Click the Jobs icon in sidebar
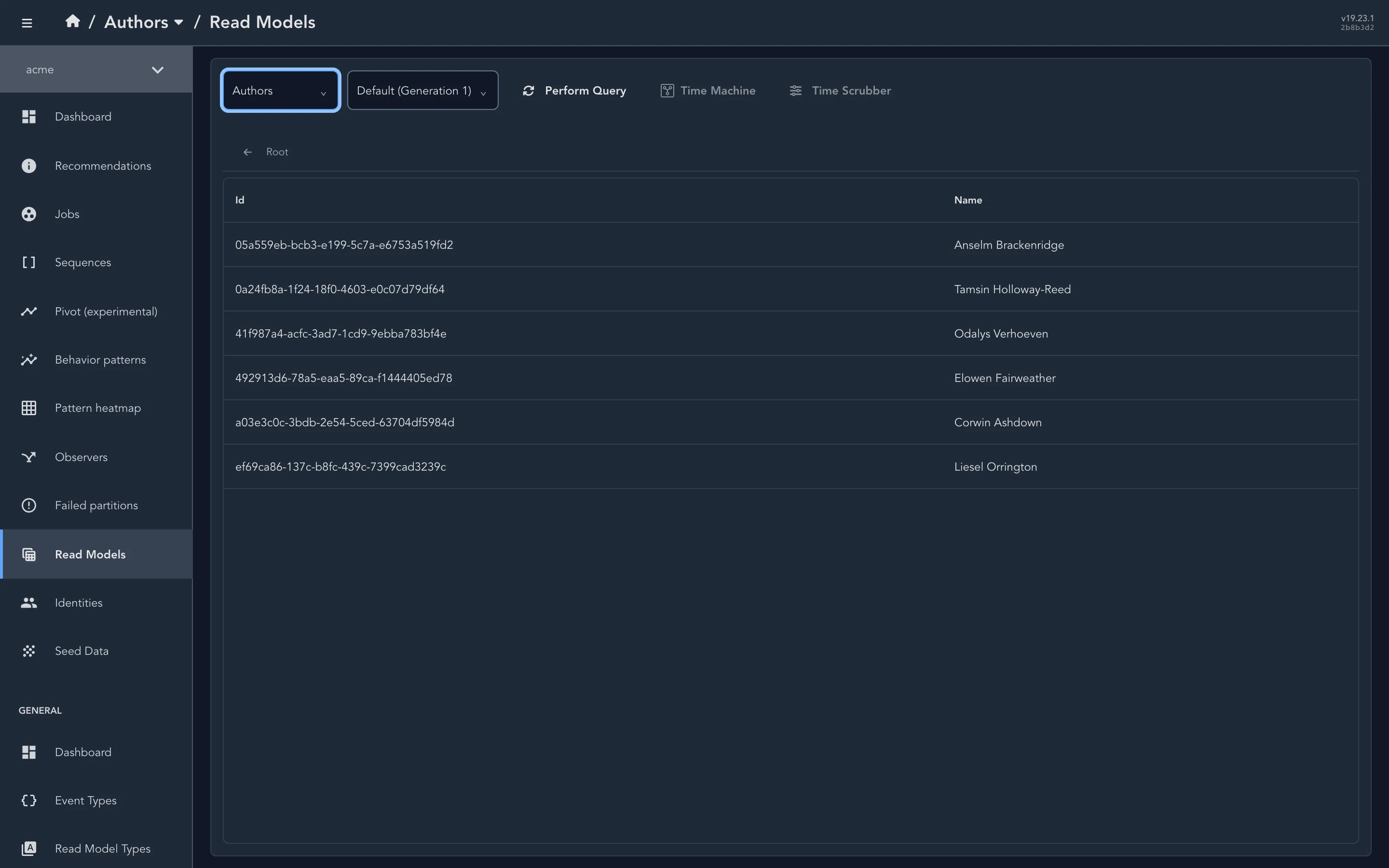1389x868 pixels. tap(29, 214)
